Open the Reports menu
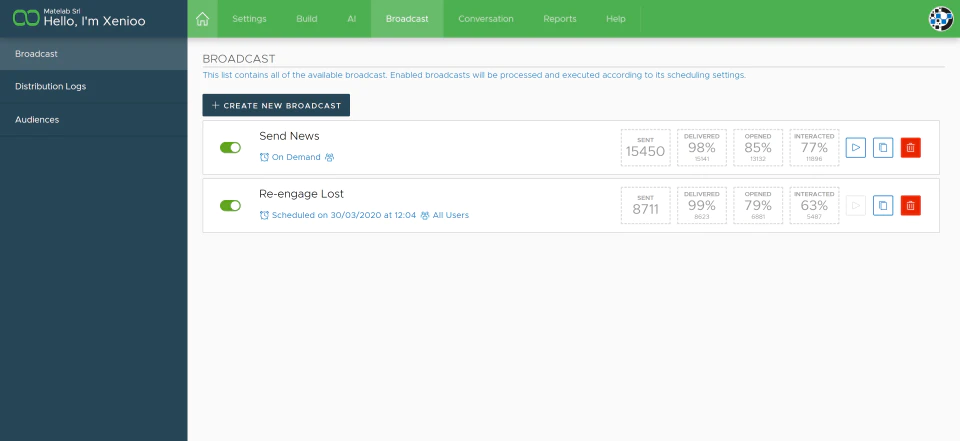The width and height of the screenshot is (960, 441). tap(560, 19)
